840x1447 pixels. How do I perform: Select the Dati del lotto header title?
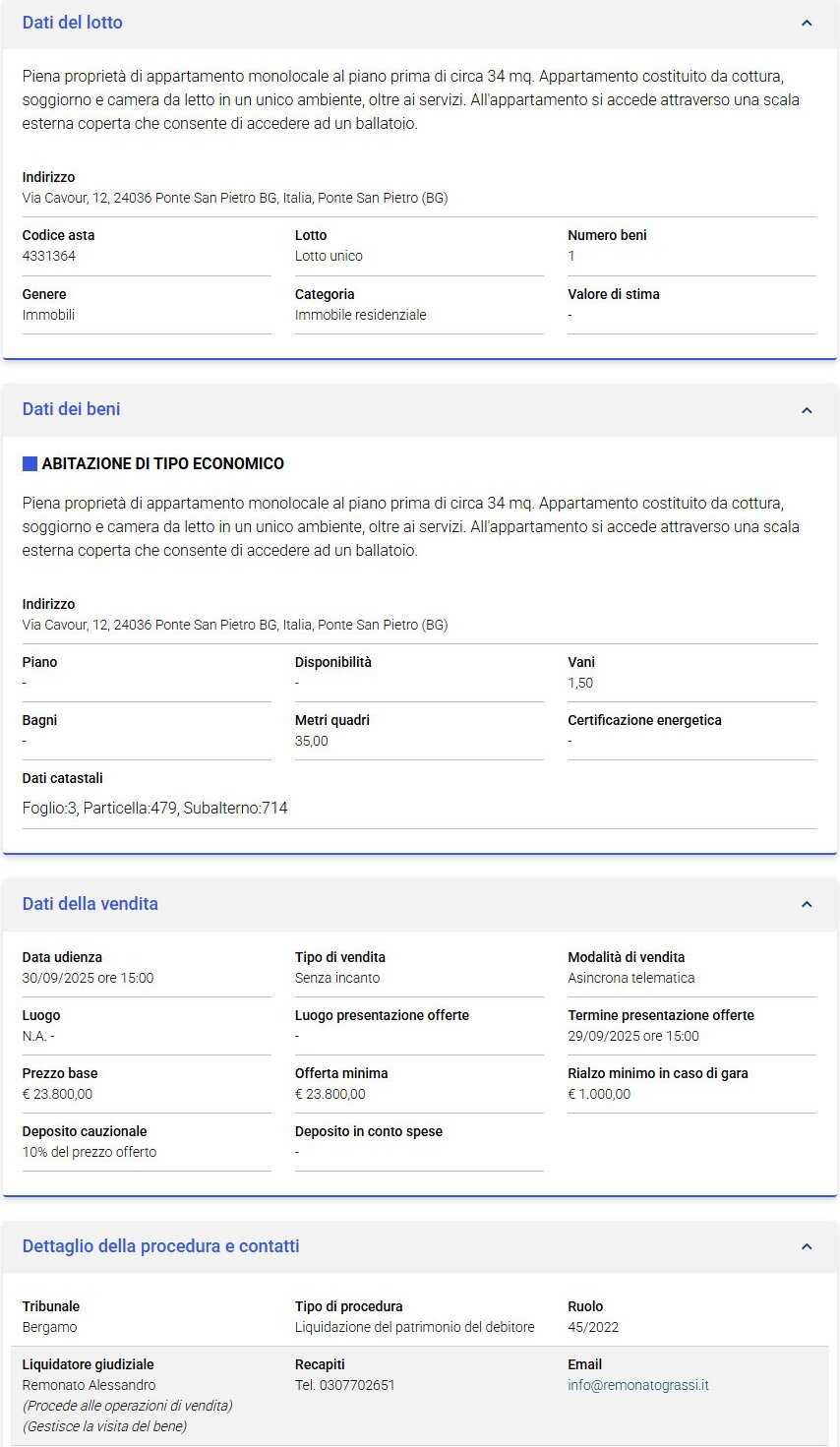tap(73, 23)
